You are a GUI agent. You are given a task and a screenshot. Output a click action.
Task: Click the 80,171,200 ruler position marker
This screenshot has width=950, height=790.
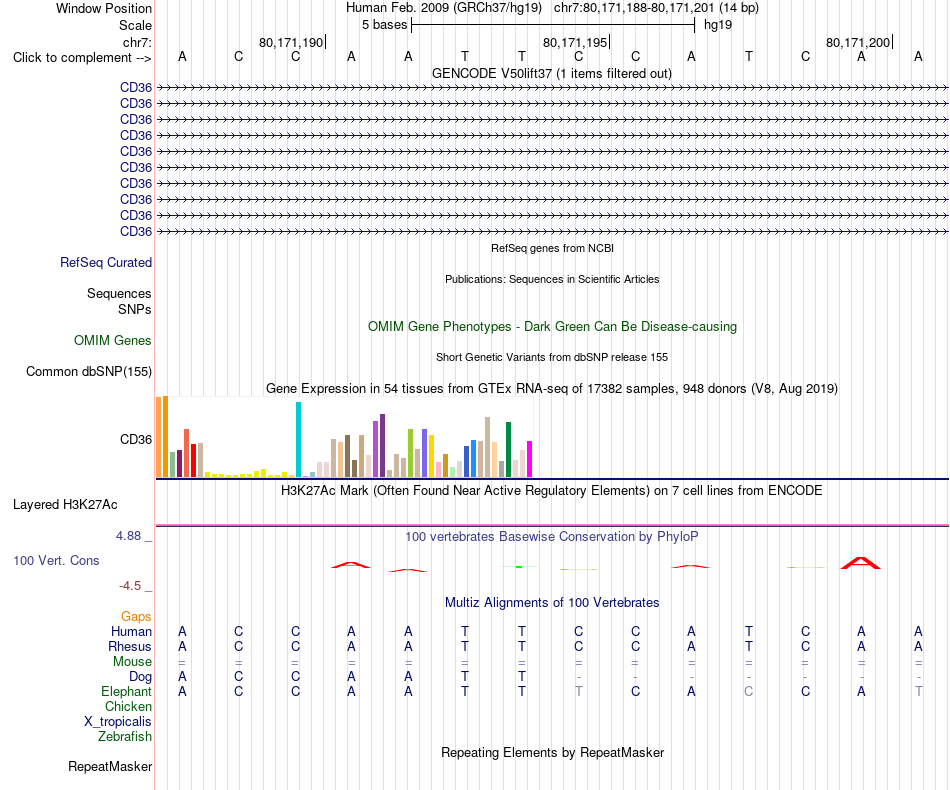[859, 42]
